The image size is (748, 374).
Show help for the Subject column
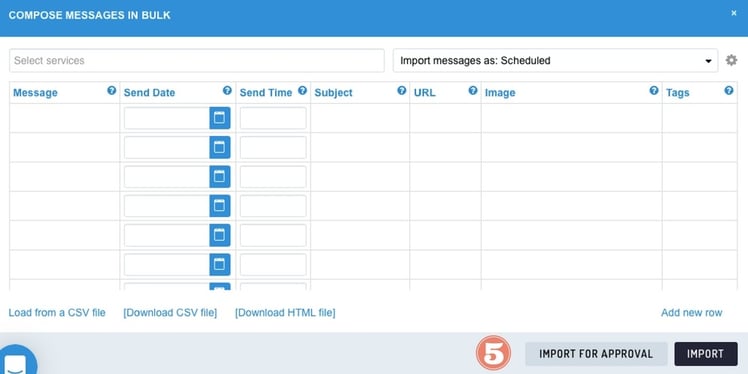(x=402, y=91)
